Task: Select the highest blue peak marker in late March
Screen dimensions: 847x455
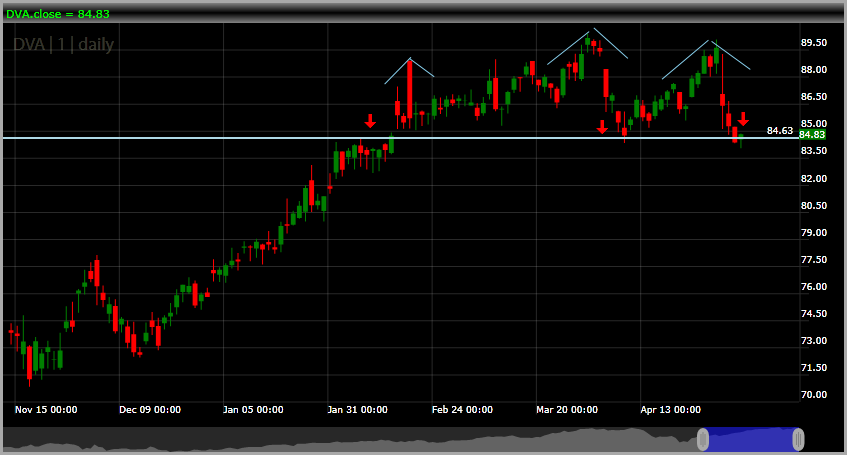Action: [x=588, y=46]
